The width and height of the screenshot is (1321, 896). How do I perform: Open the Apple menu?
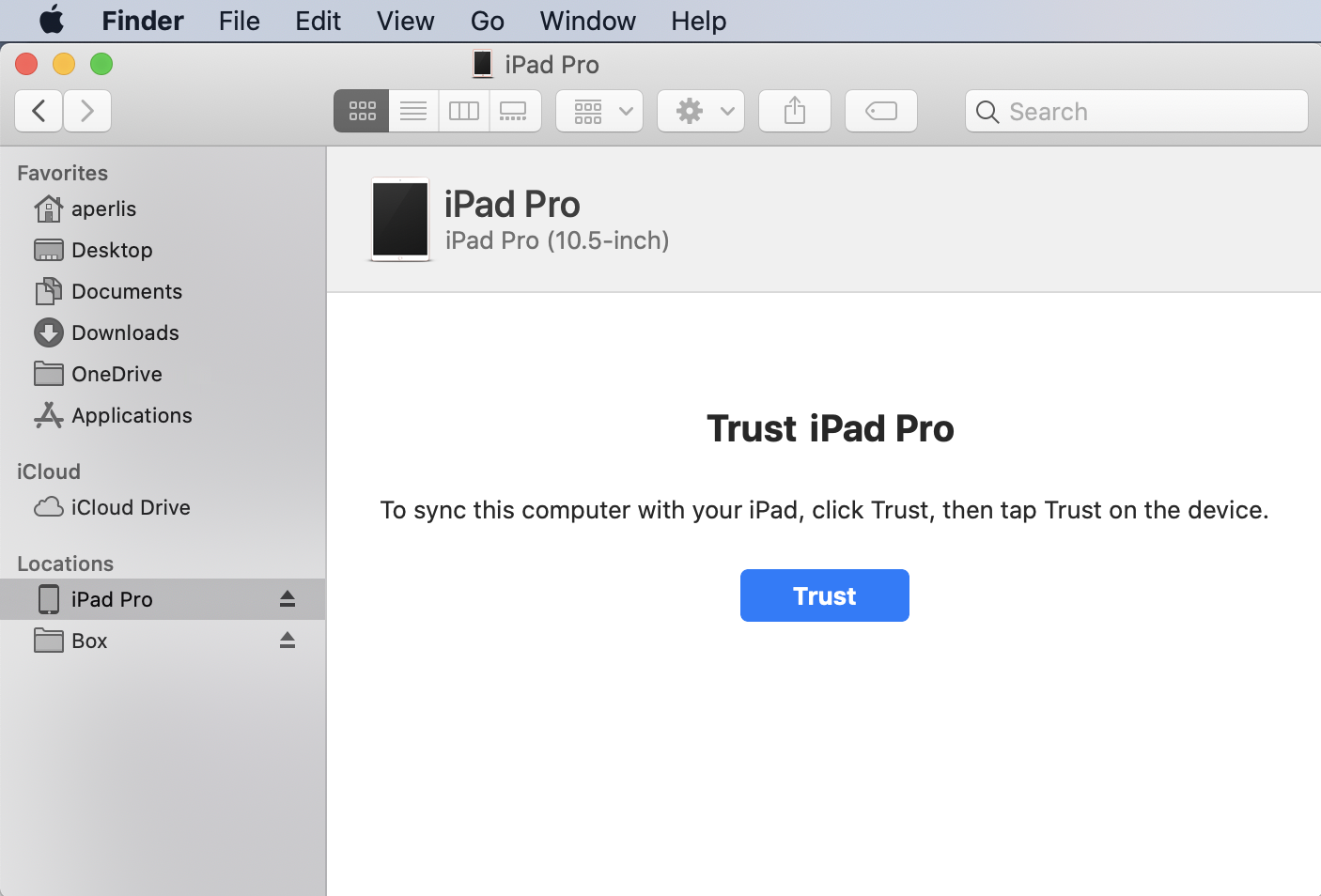point(52,20)
